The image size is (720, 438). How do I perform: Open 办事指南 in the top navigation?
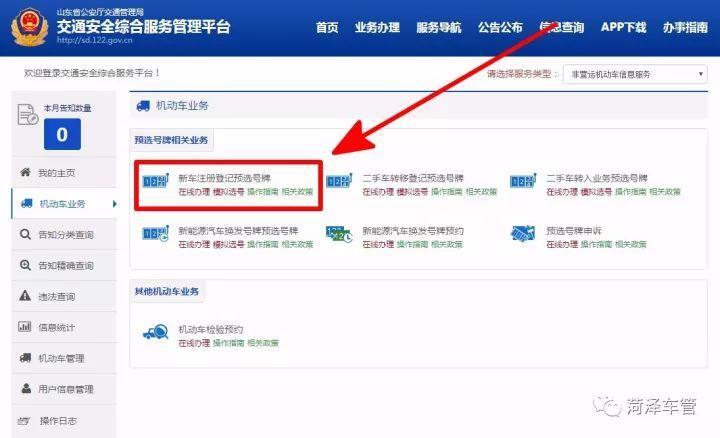point(684,28)
